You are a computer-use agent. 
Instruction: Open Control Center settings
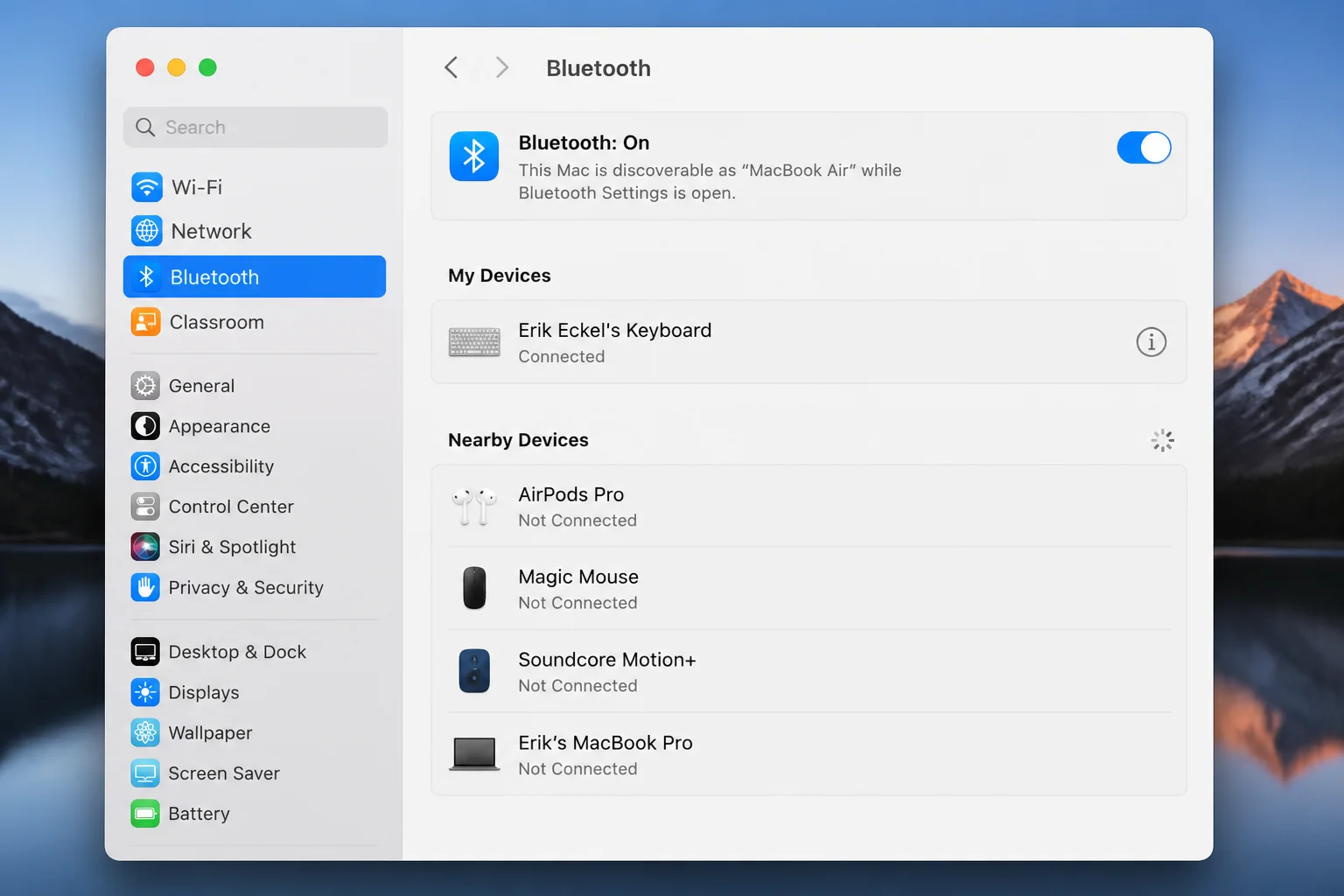(255, 507)
